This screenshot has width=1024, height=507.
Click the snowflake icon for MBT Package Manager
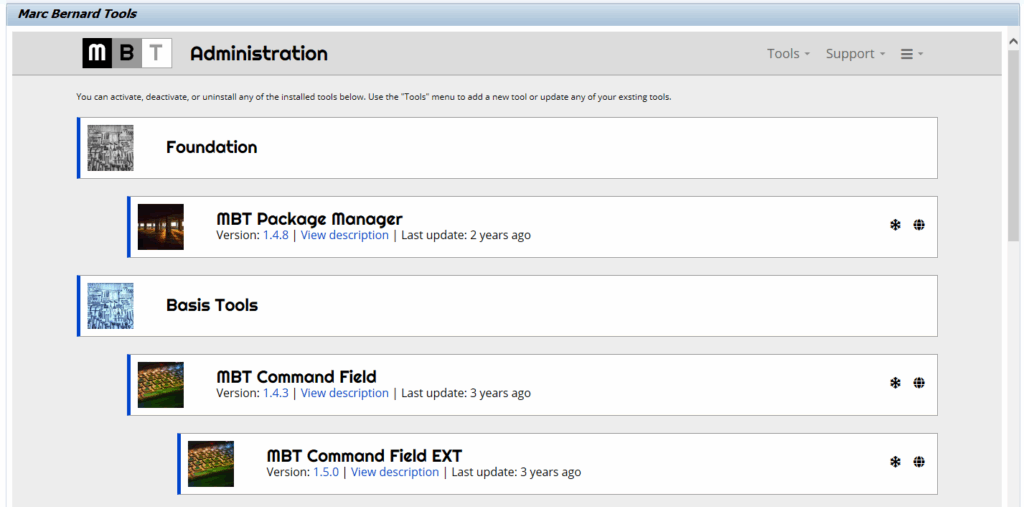[895, 225]
